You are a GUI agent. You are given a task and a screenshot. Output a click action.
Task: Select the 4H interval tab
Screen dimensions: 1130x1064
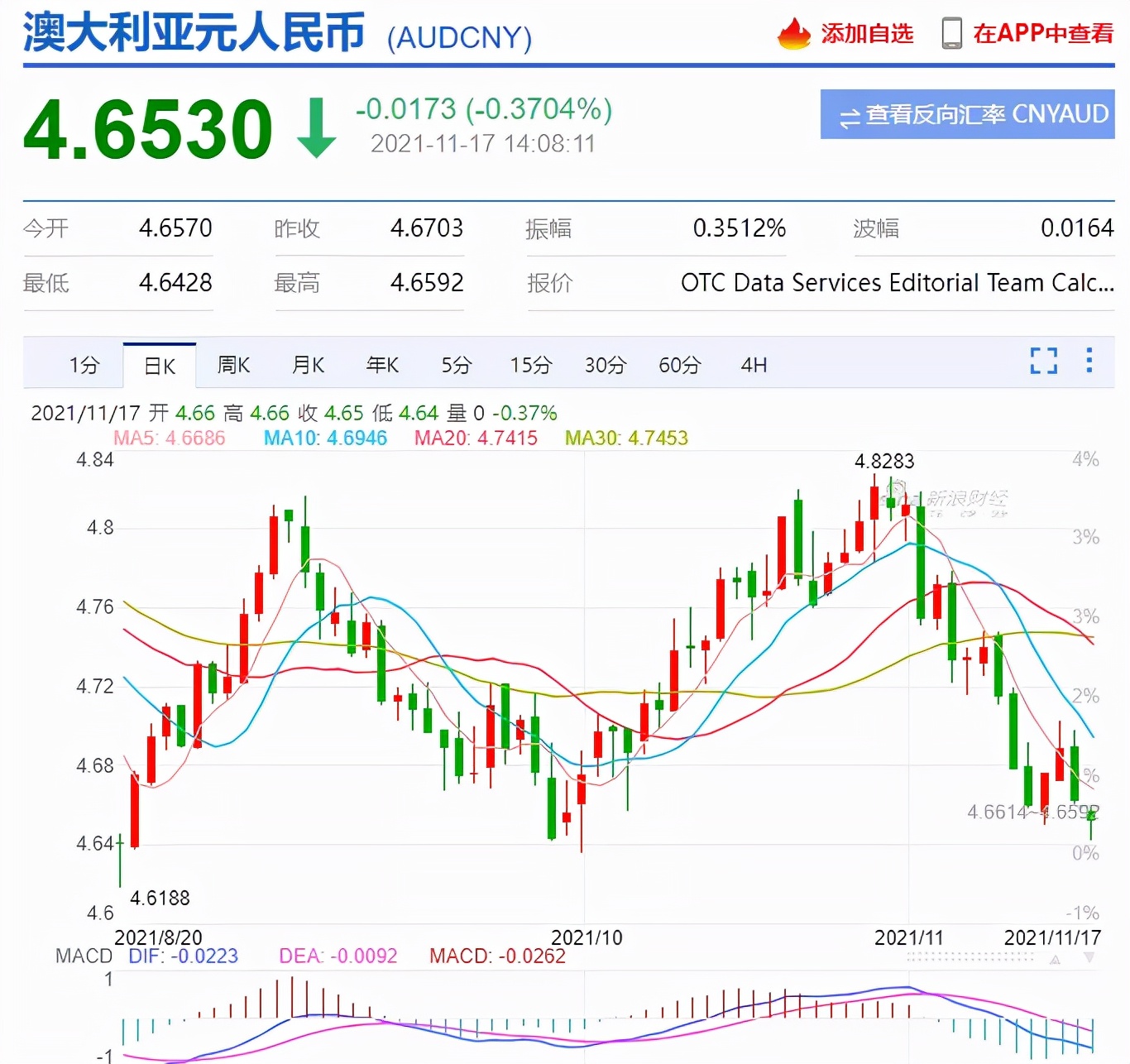pos(754,365)
